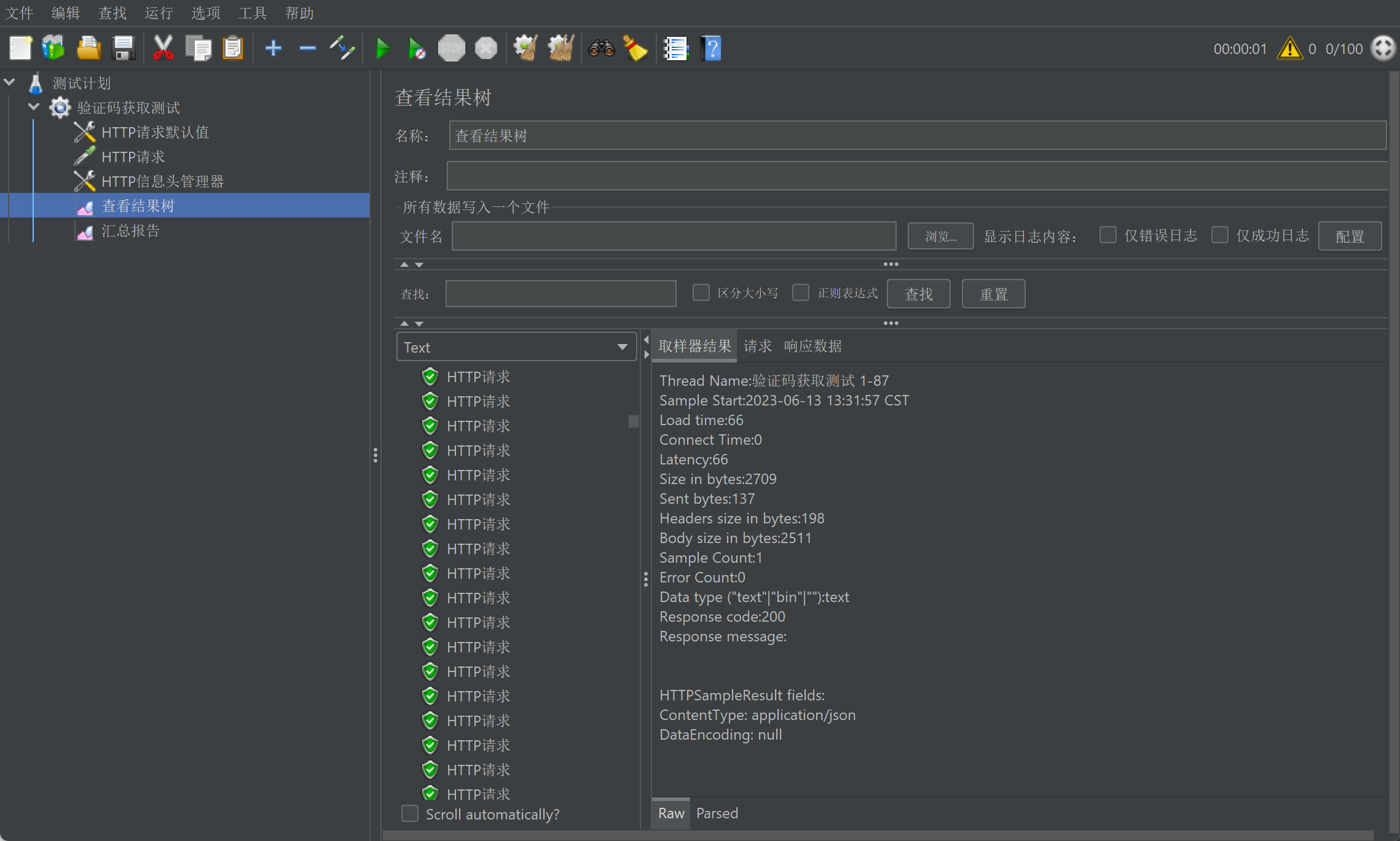Open the Text renderer dropdown

(x=516, y=347)
